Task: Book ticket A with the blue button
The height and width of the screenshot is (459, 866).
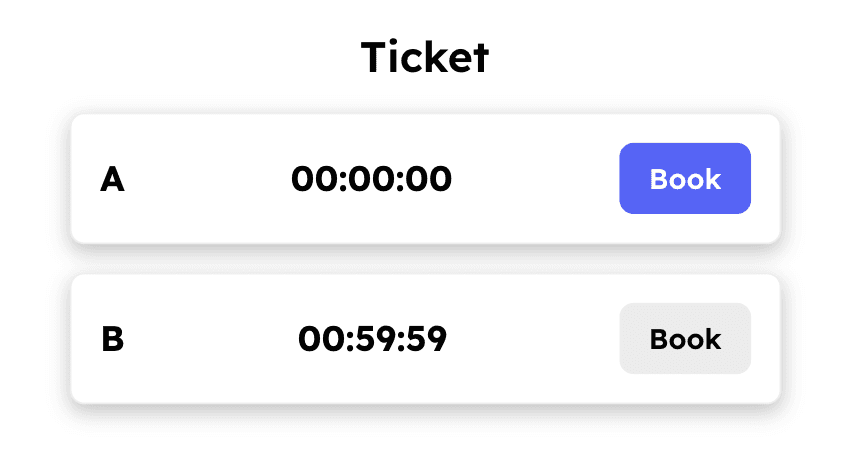Action: coord(685,178)
